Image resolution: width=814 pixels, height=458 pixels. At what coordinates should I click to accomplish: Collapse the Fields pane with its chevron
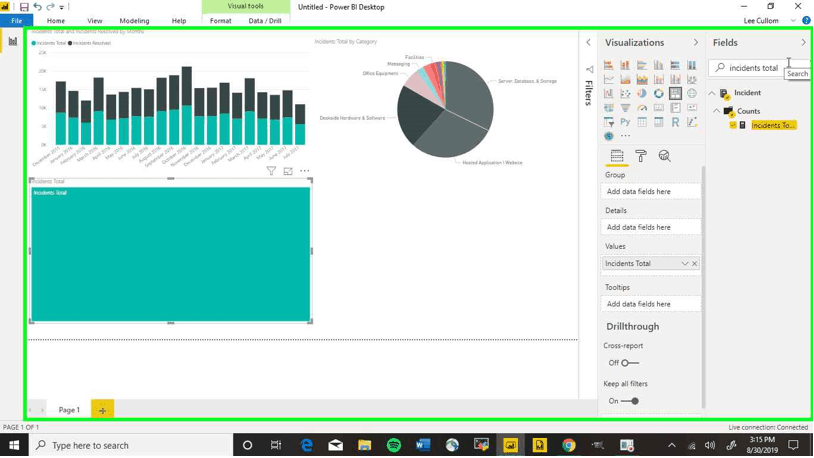point(804,43)
